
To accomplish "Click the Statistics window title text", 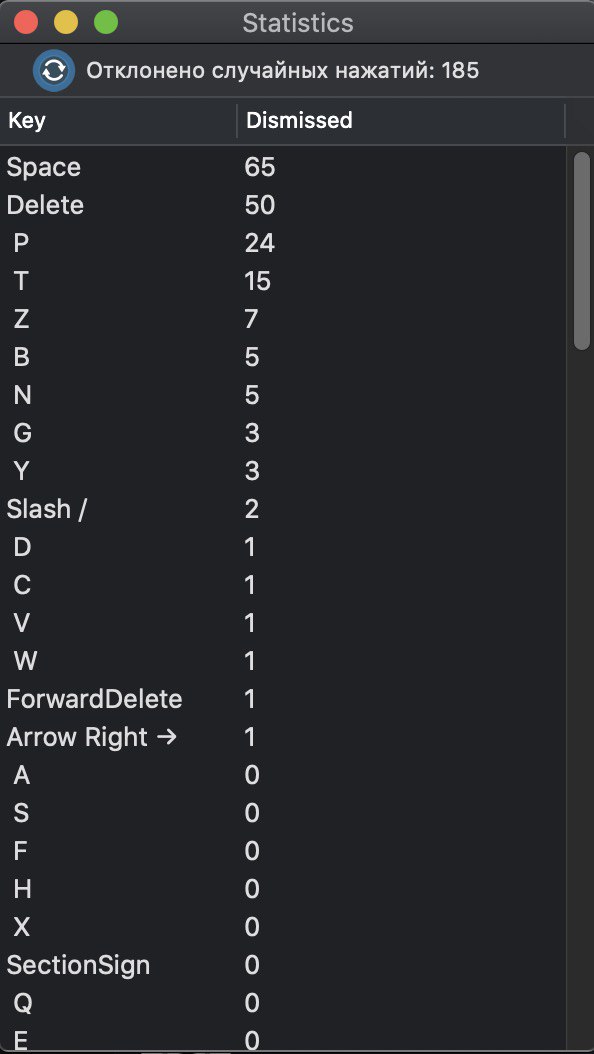I will coord(298,23).
